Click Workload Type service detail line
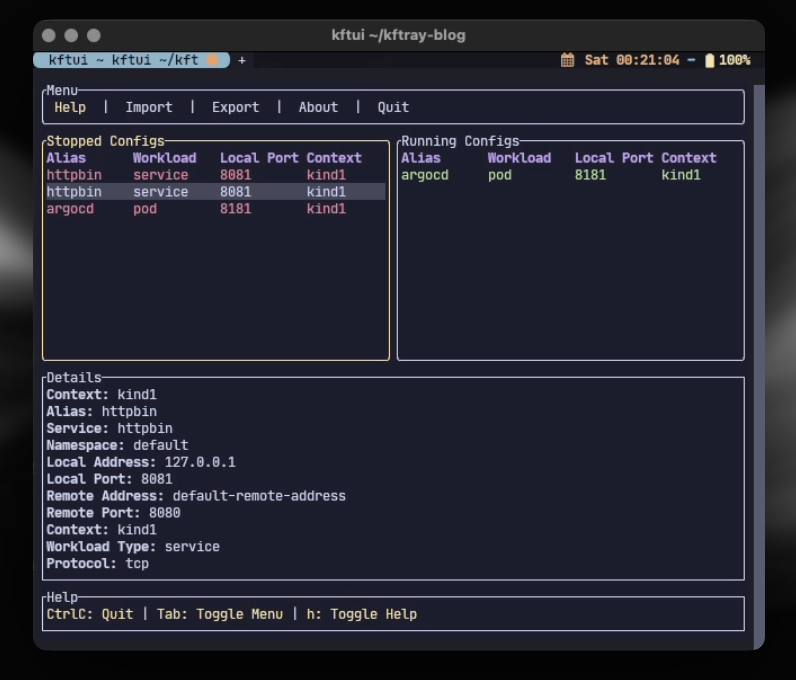This screenshot has height=680, width=796. 133,547
